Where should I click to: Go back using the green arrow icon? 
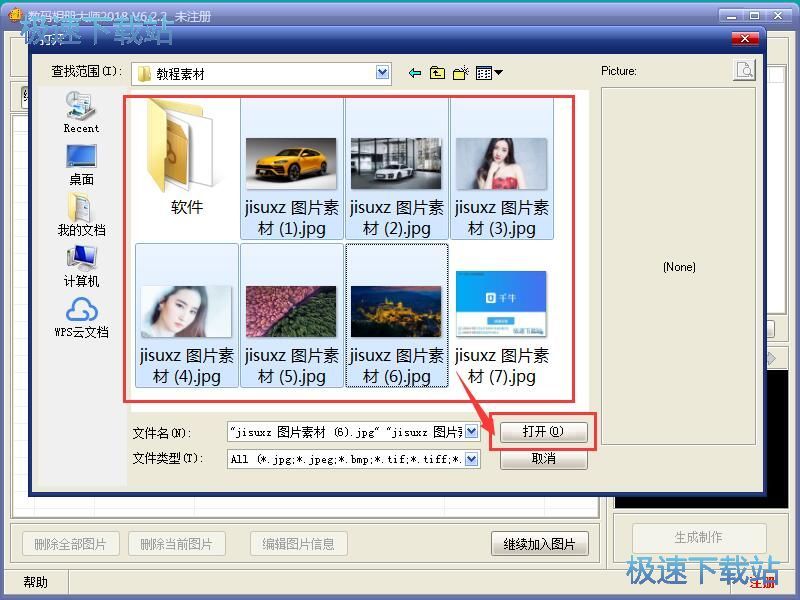point(415,73)
